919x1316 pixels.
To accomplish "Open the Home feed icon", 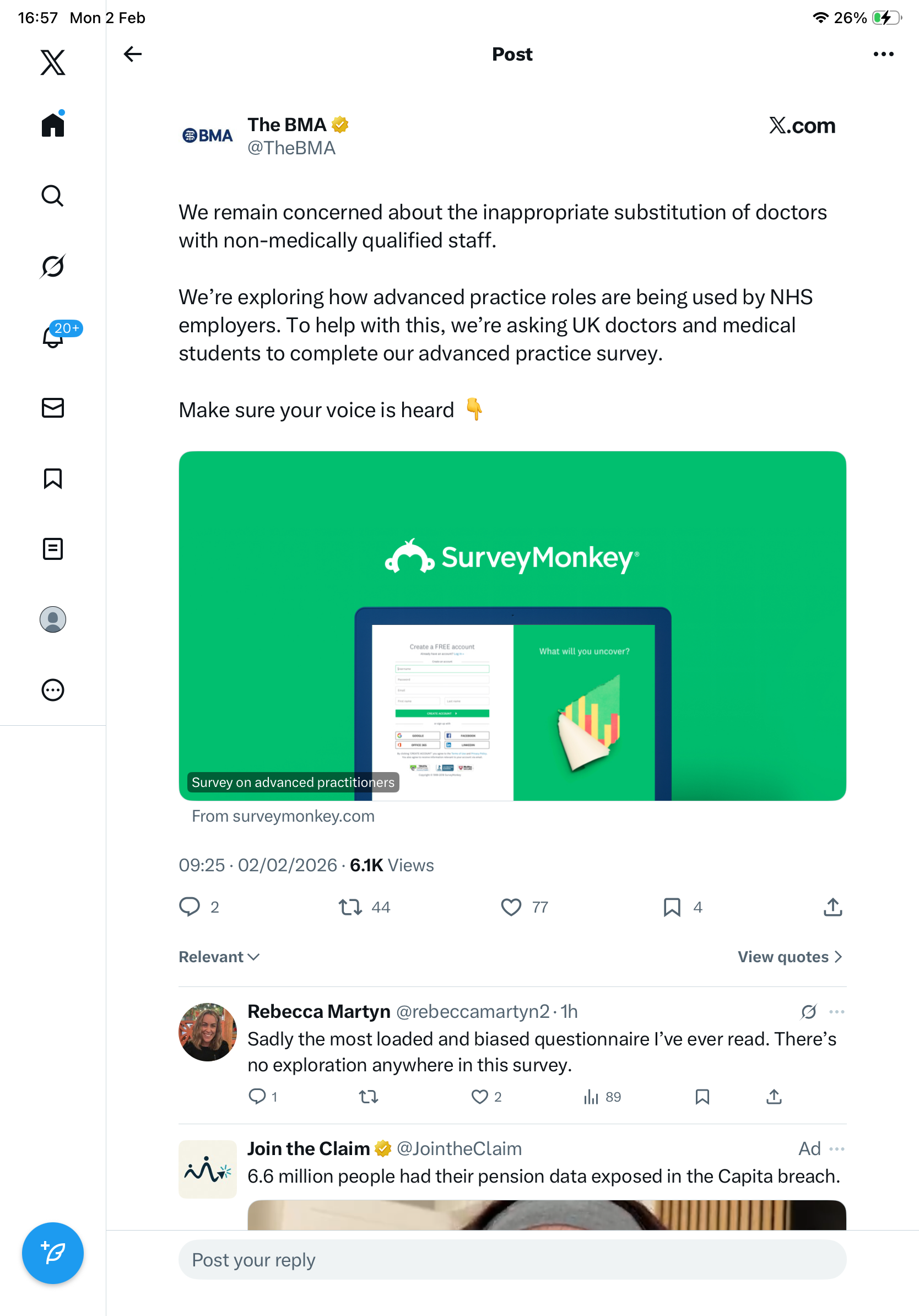I will [53, 125].
